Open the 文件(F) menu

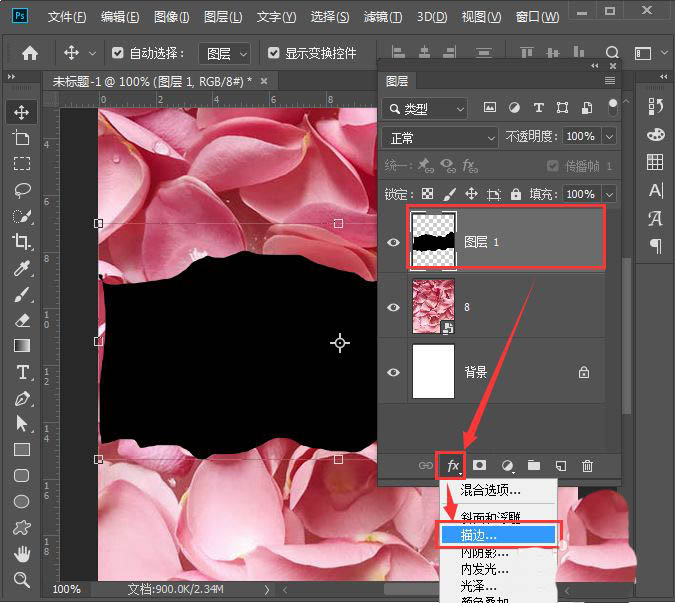point(67,17)
